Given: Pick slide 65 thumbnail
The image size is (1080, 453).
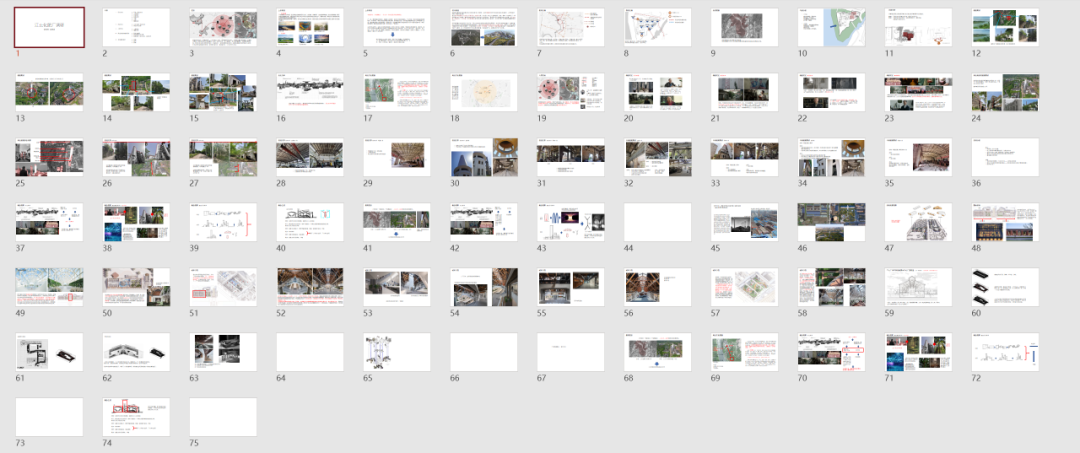Looking at the screenshot, I should 397,352.
